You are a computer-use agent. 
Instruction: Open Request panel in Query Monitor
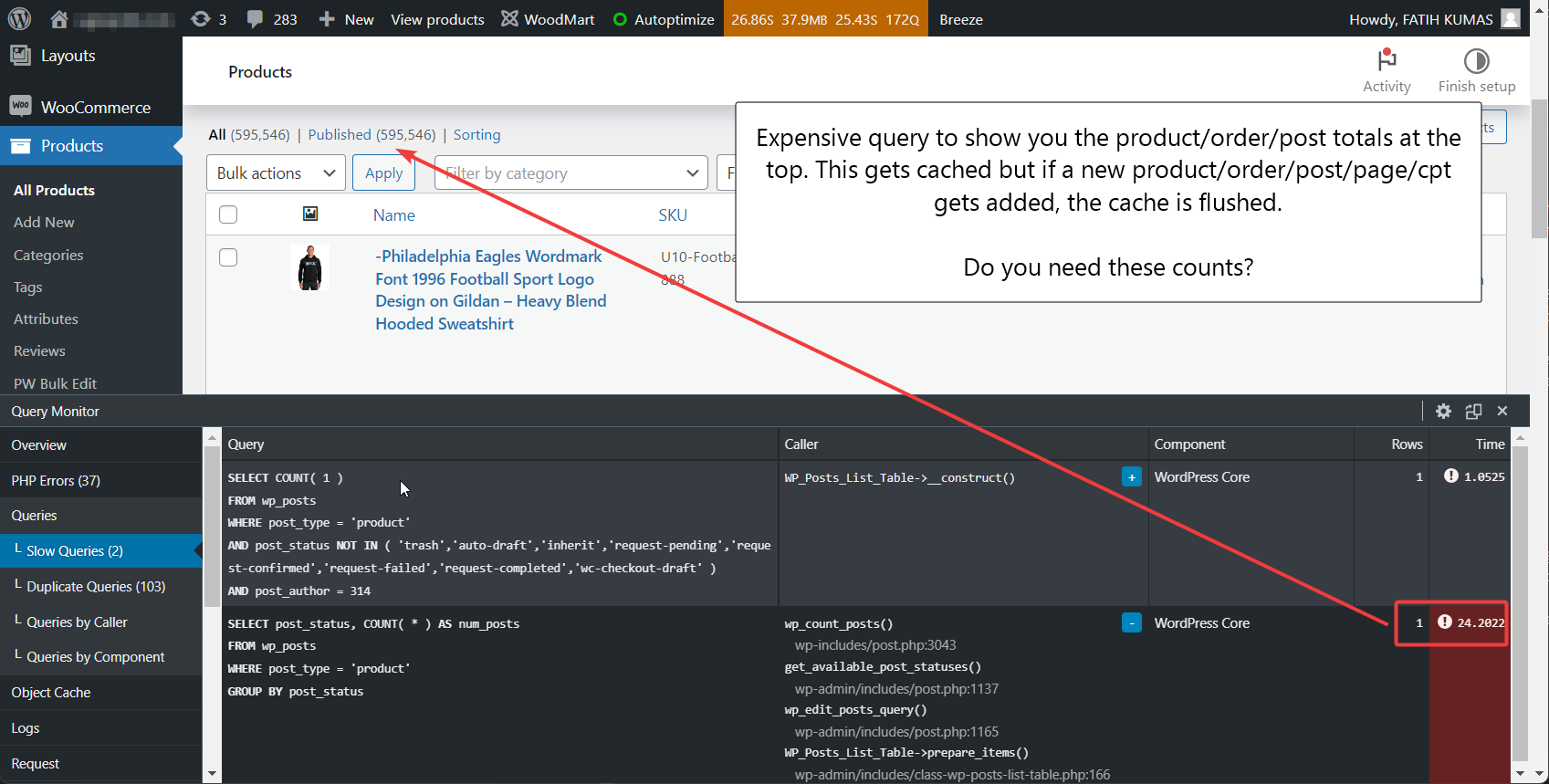pyautogui.click(x=100, y=763)
